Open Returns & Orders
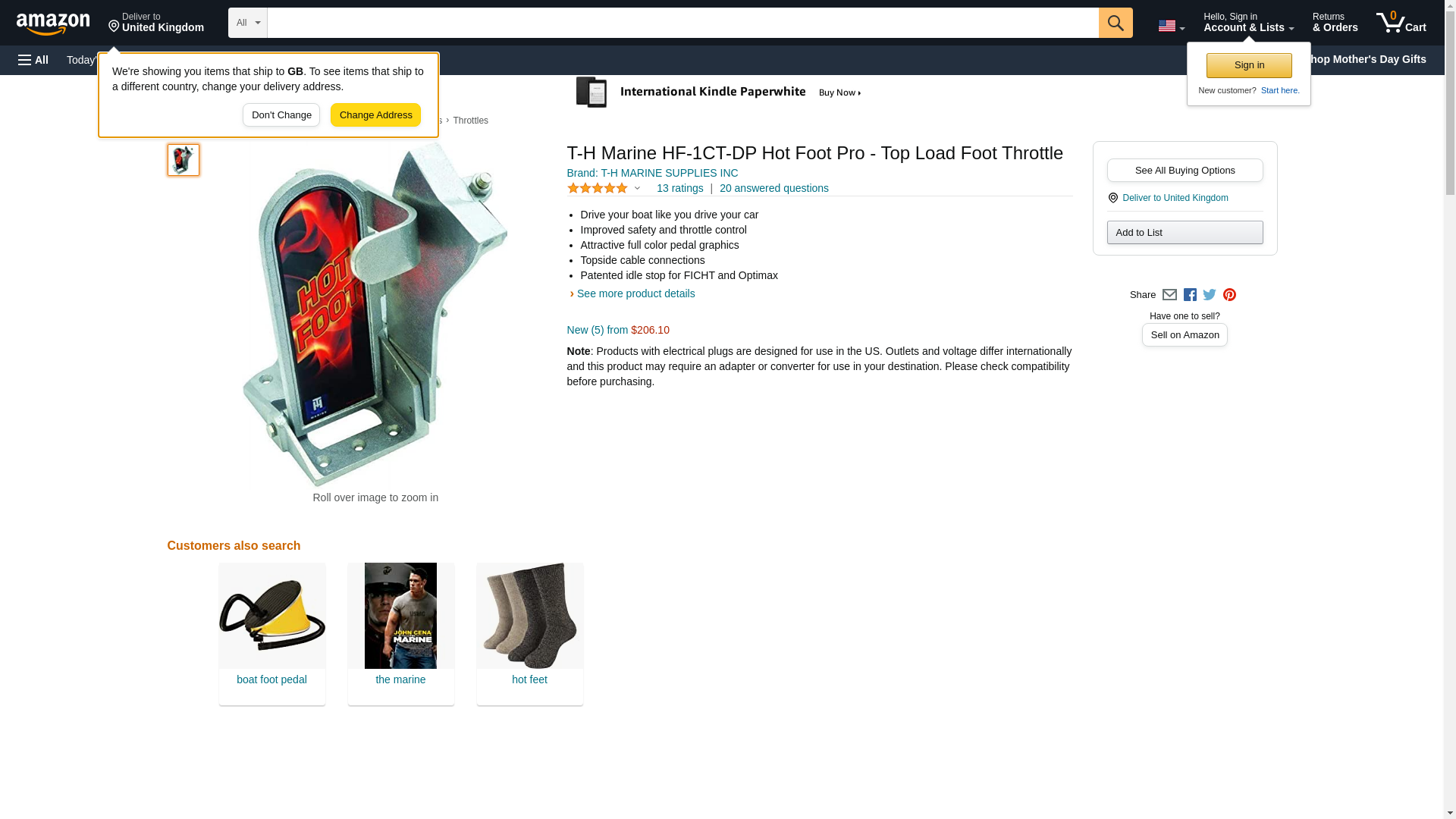Image resolution: width=1456 pixels, height=819 pixels. (1335, 23)
